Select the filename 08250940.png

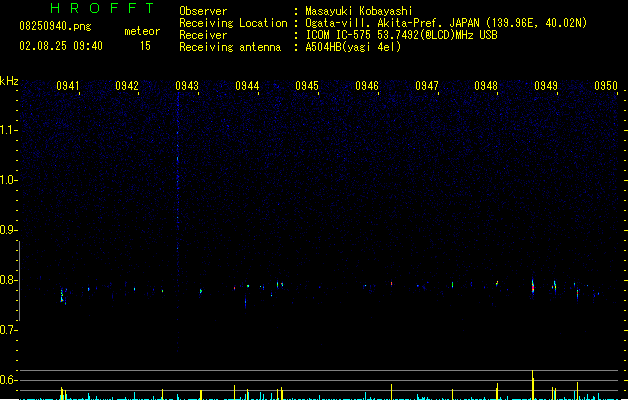[x=55, y=26]
